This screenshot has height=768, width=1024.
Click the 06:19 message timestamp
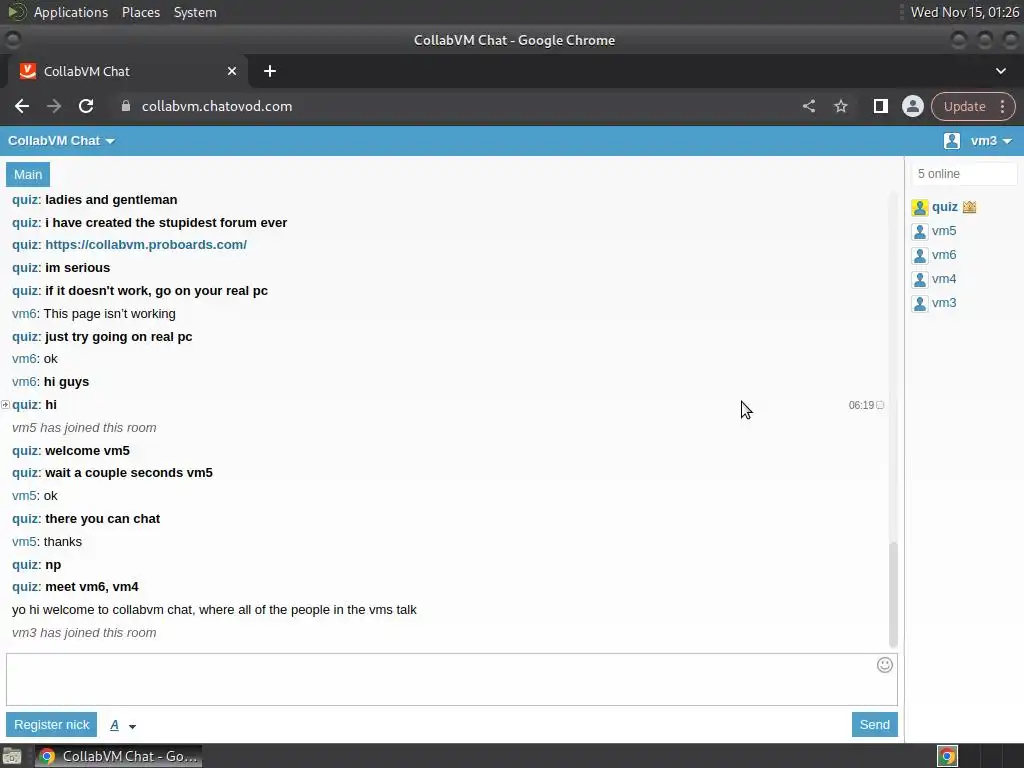pyautogui.click(x=861, y=405)
